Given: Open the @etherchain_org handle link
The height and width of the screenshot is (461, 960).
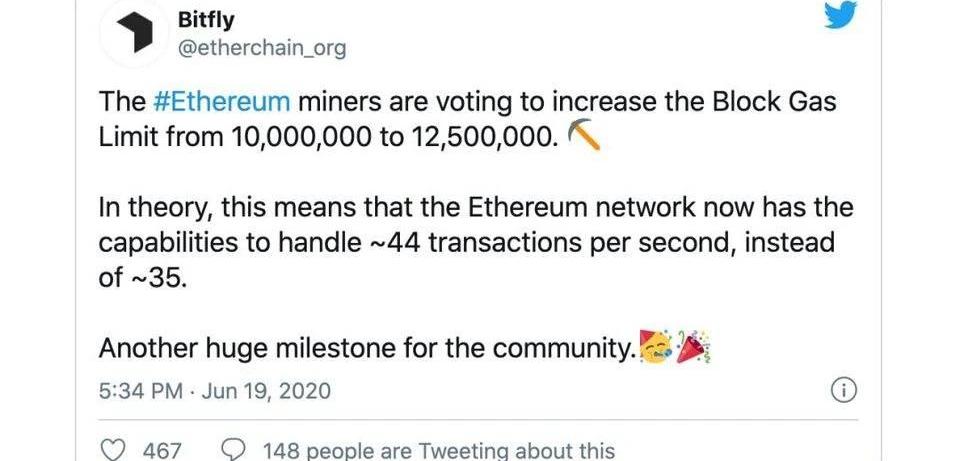Looking at the screenshot, I should pos(261,48).
